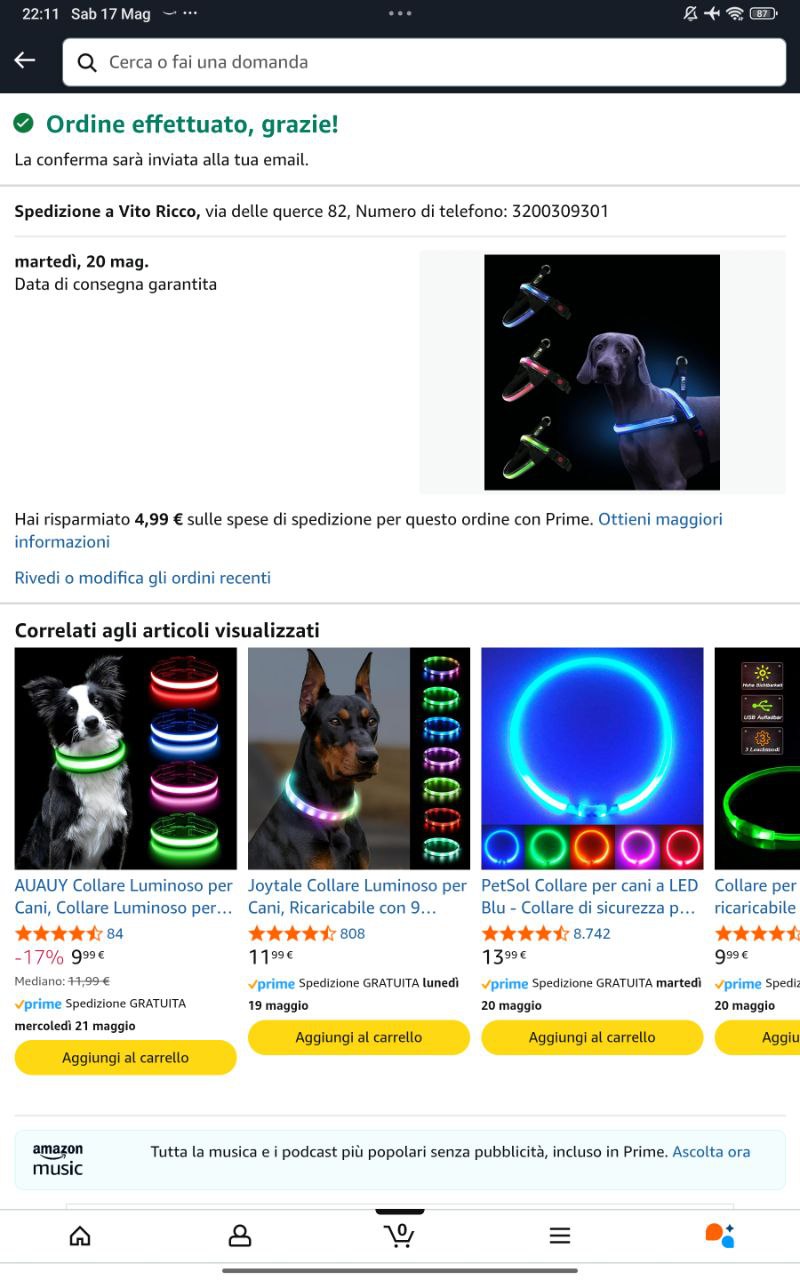Open the purchased LED dog harness image
Image resolution: width=800 pixels, height=1280 pixels.
(602, 372)
